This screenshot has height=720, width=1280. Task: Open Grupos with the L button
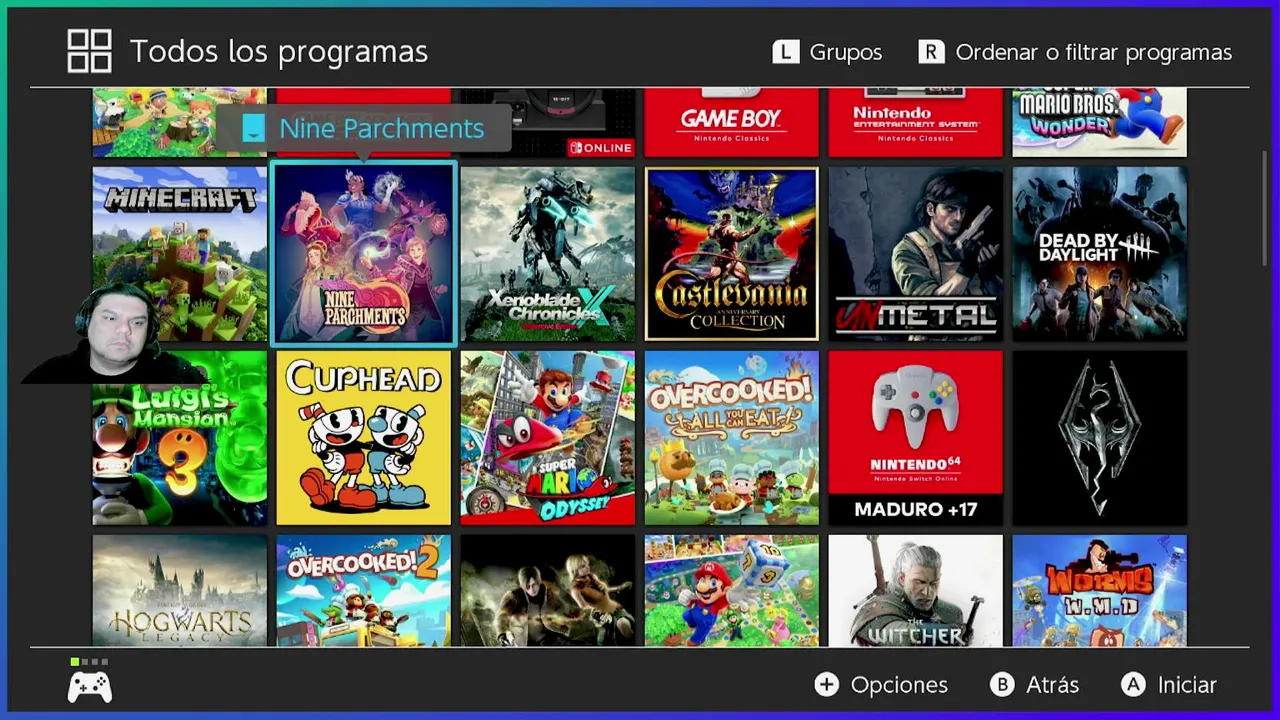pyautogui.click(x=827, y=52)
